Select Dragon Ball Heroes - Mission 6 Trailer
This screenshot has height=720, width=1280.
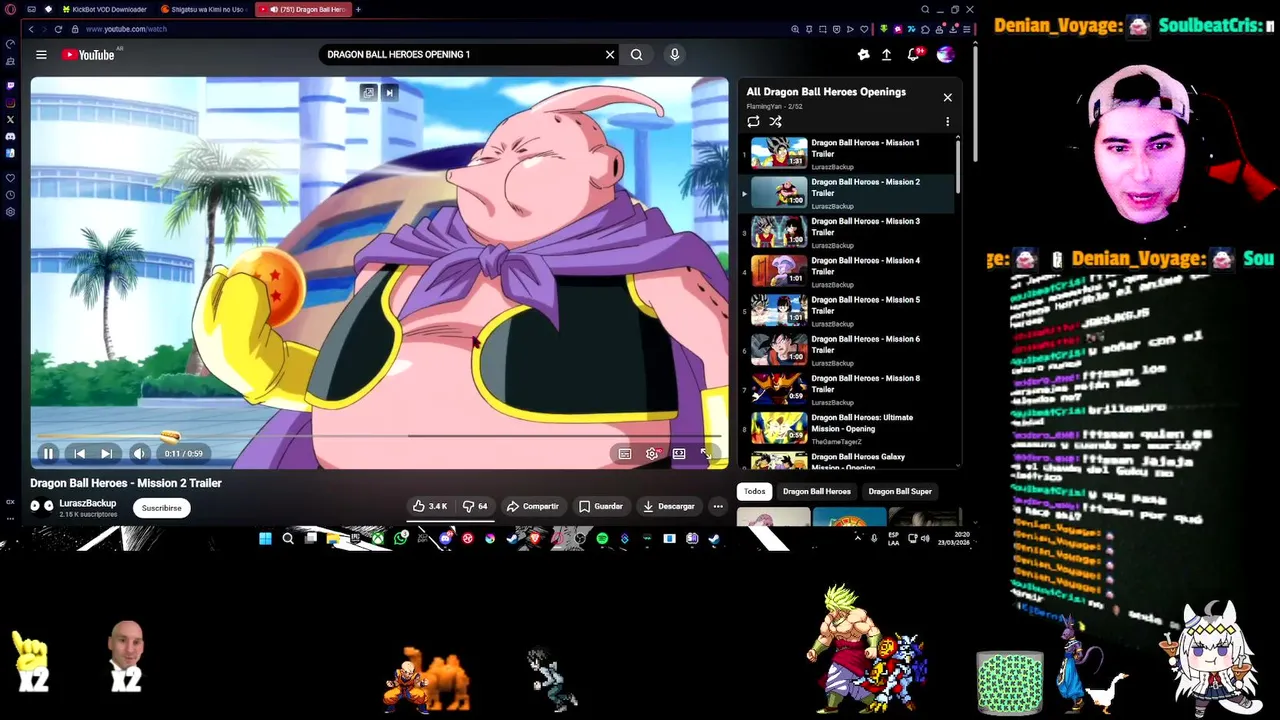[848, 350]
